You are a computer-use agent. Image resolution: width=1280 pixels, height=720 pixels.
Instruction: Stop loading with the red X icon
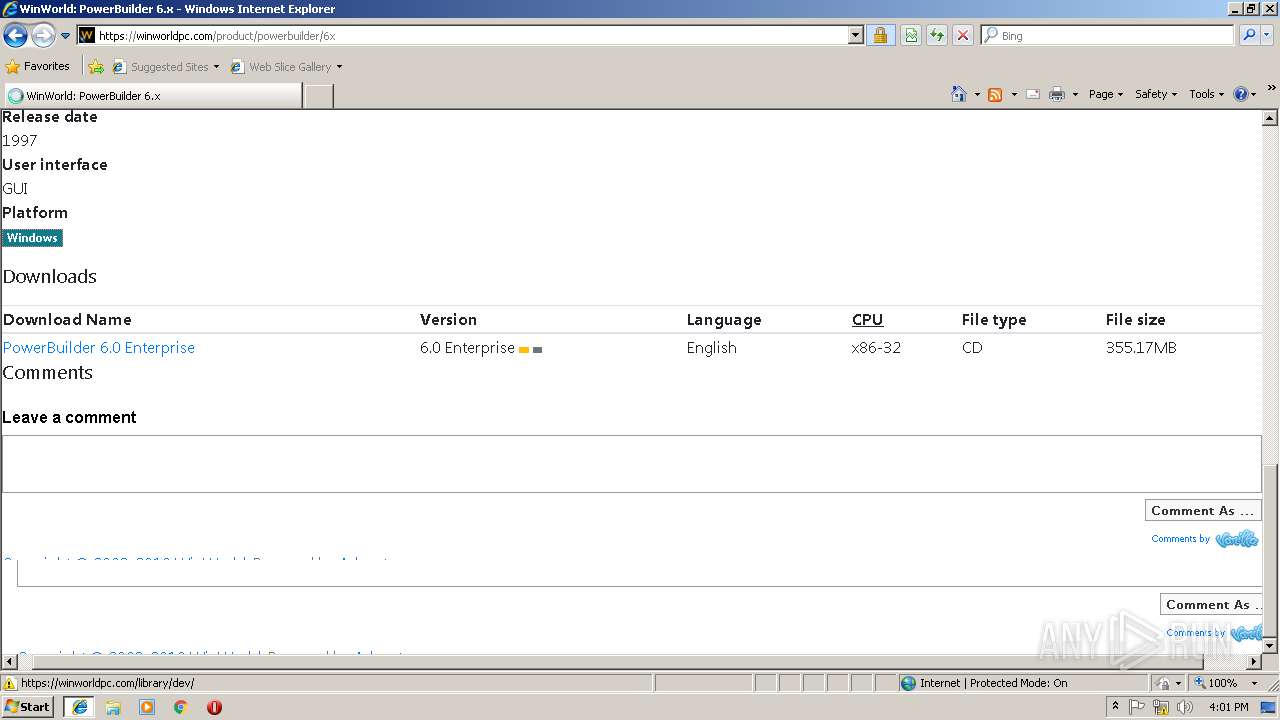(x=963, y=35)
